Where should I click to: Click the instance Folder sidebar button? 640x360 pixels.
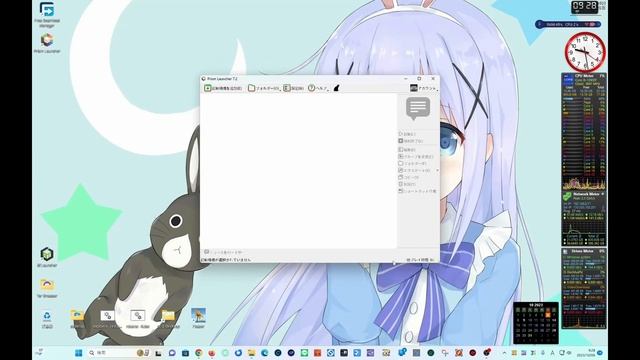pyautogui.click(x=412, y=163)
